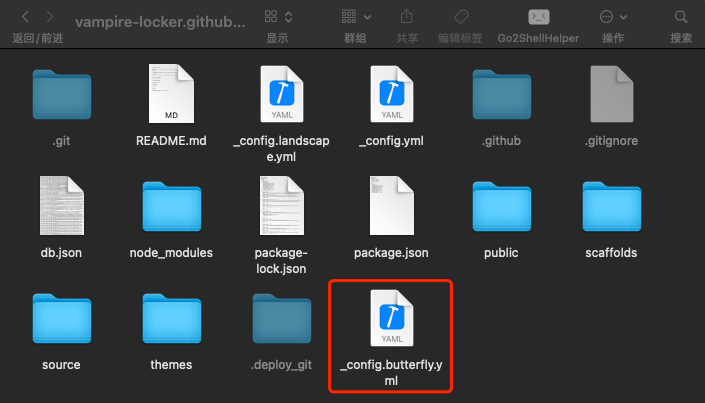Select the package-lock.json file thumbnail
Viewport: 705px width, 403px height.
coord(282,206)
